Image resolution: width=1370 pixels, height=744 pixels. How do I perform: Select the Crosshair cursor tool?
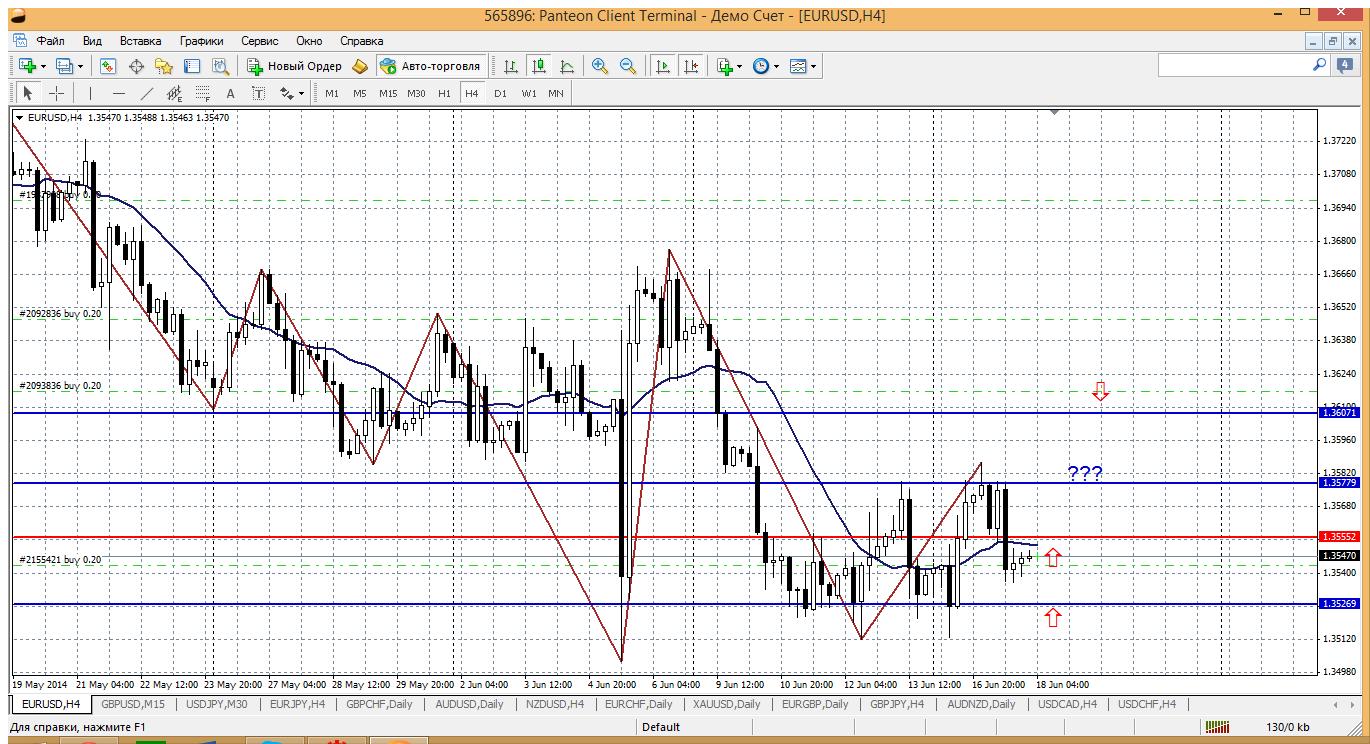pos(57,93)
